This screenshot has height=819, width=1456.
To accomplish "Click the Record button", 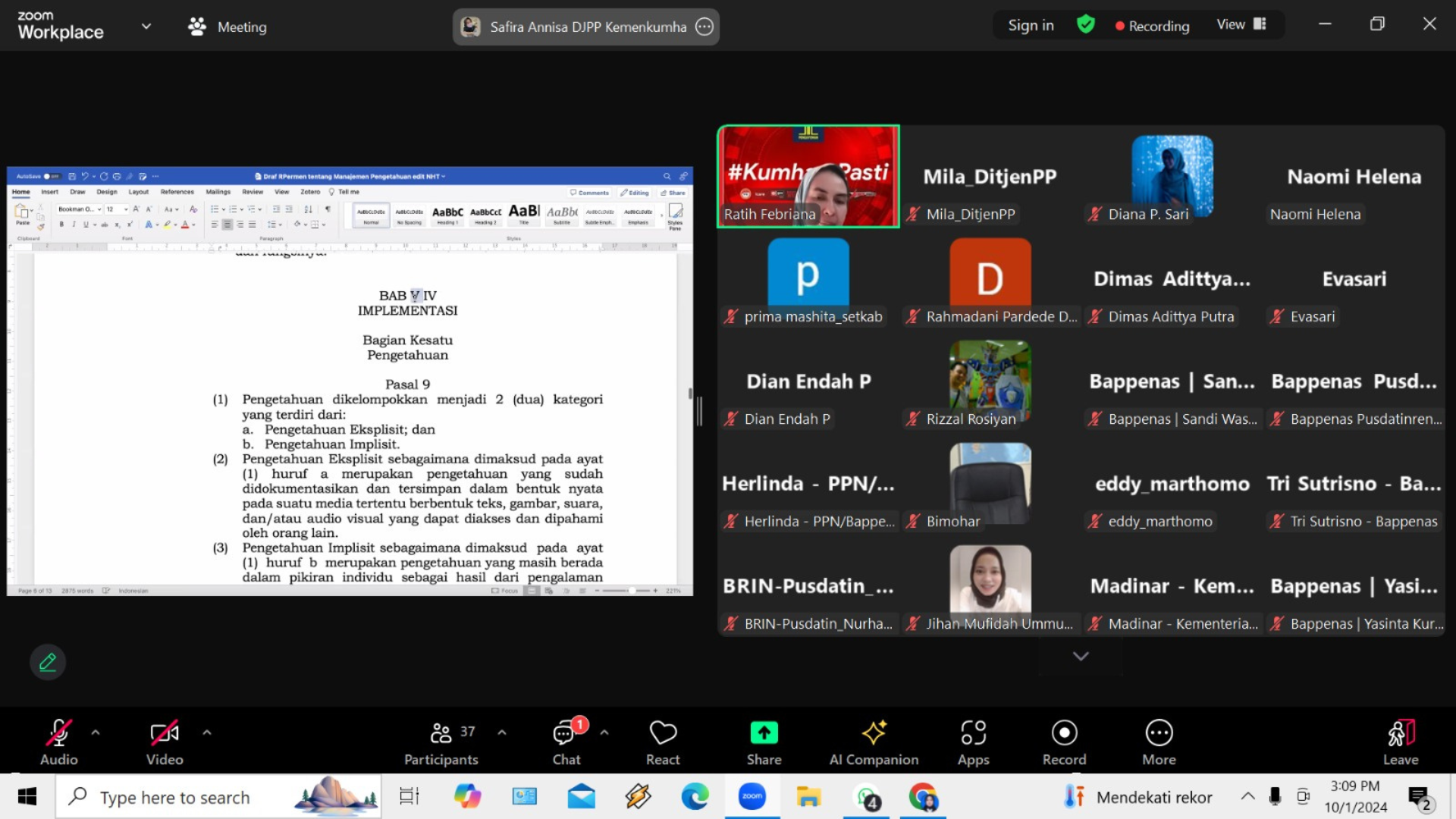I will (1064, 742).
